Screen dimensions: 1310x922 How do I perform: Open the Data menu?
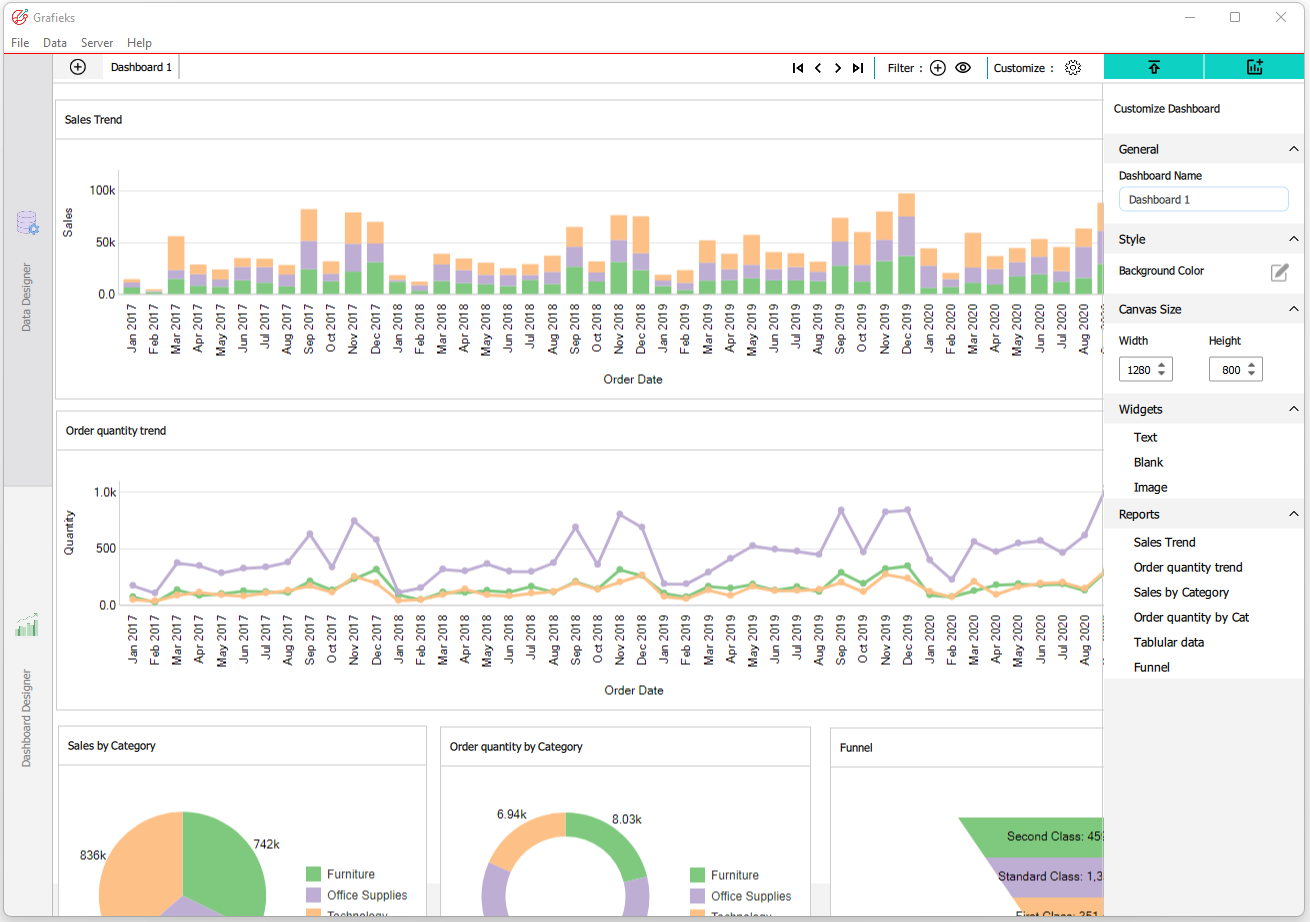(55, 43)
